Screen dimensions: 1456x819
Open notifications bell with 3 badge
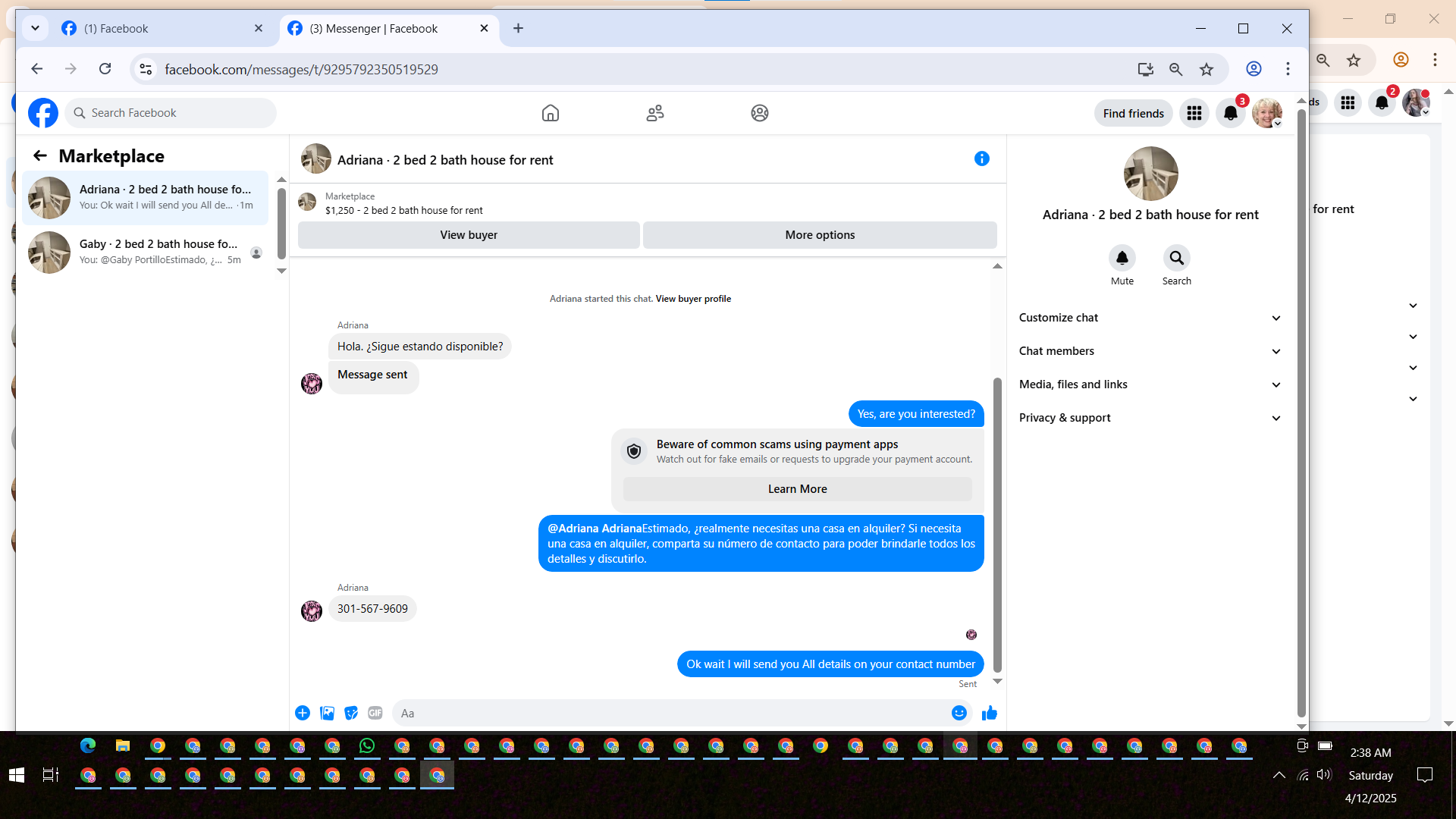pyautogui.click(x=1231, y=113)
